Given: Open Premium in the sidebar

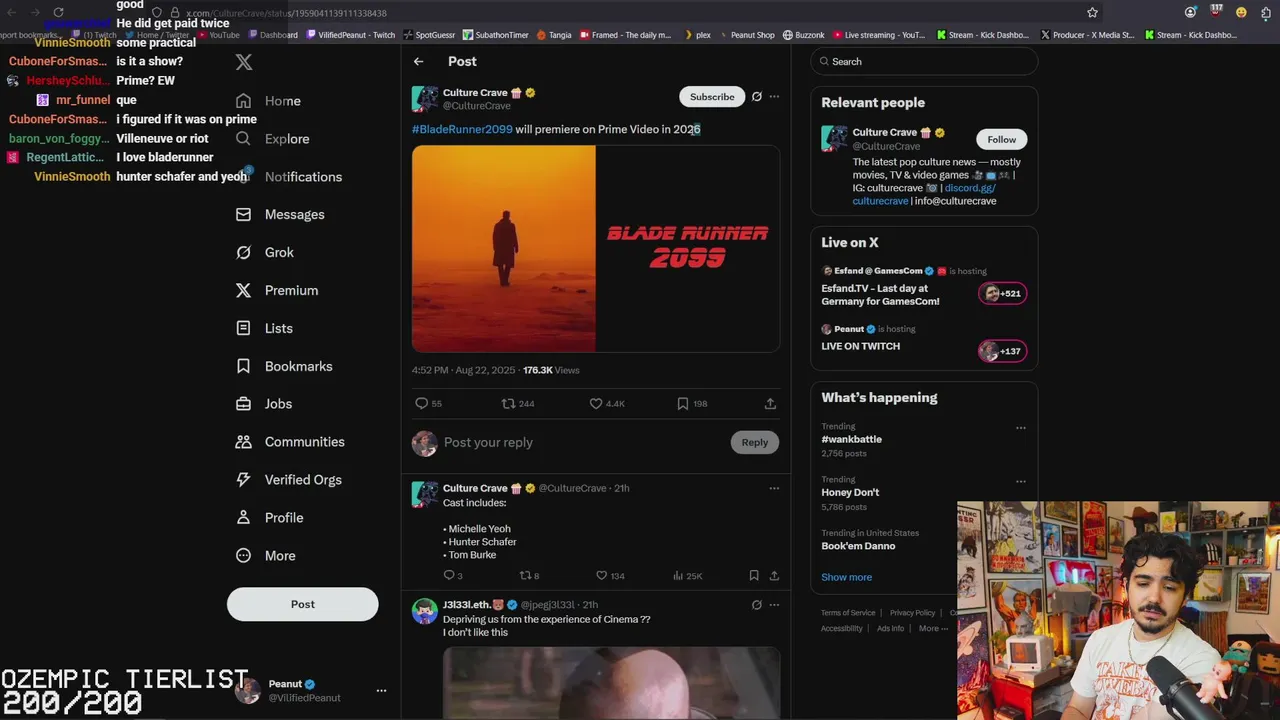Looking at the screenshot, I should point(276,290).
